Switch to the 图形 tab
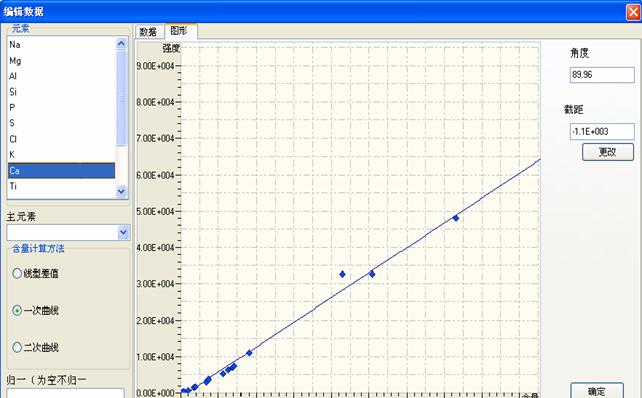Screen dimensions: 642x398 coord(180,31)
